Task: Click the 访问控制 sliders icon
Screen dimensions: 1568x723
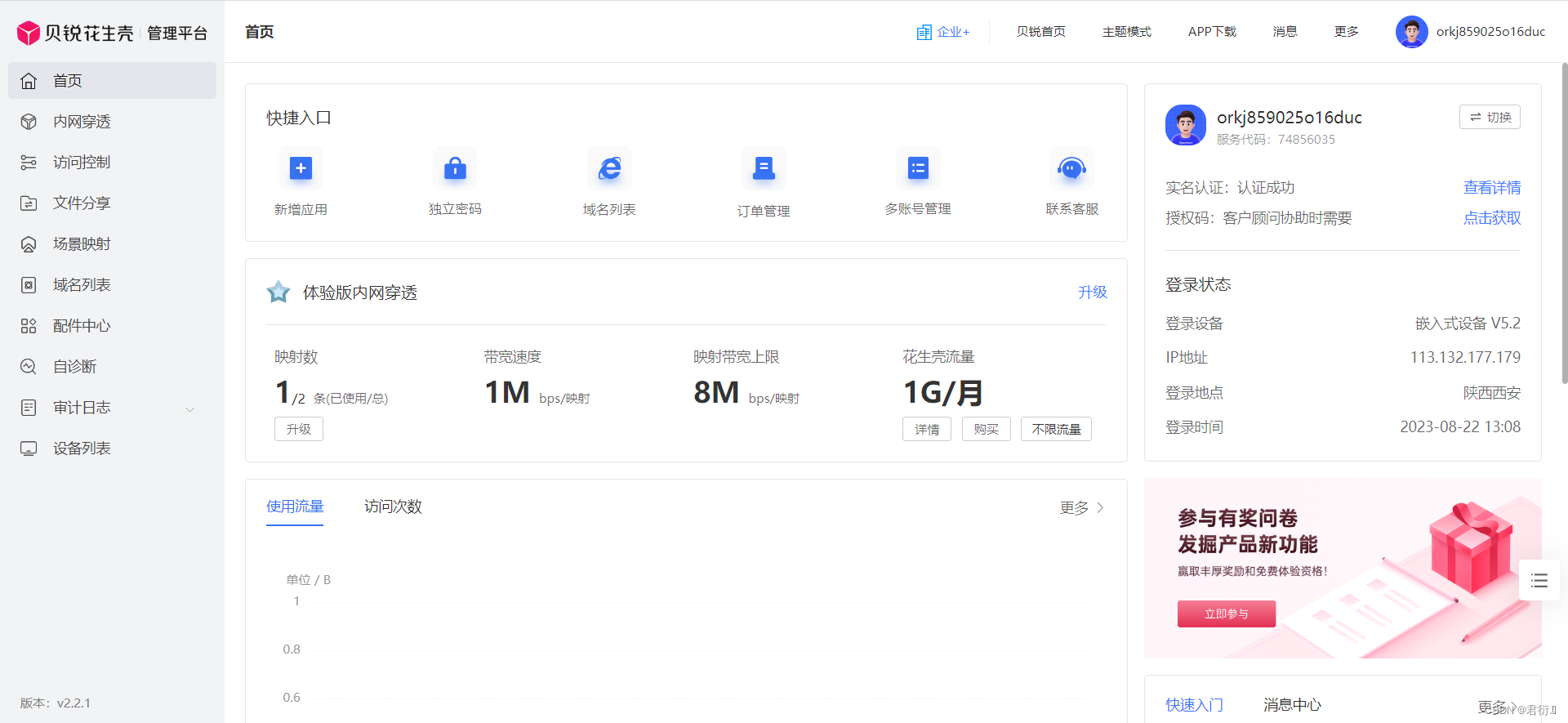Action: (x=29, y=163)
